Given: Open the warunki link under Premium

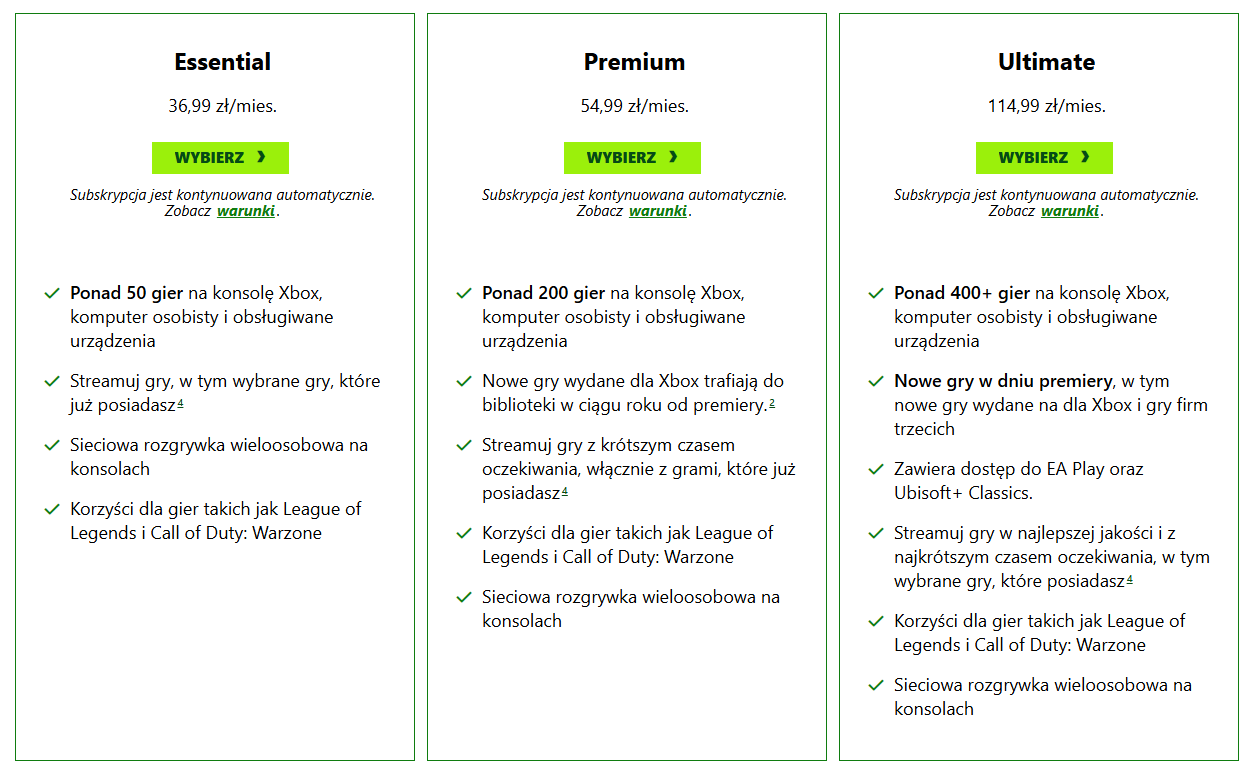Looking at the screenshot, I should pyautogui.click(x=658, y=211).
